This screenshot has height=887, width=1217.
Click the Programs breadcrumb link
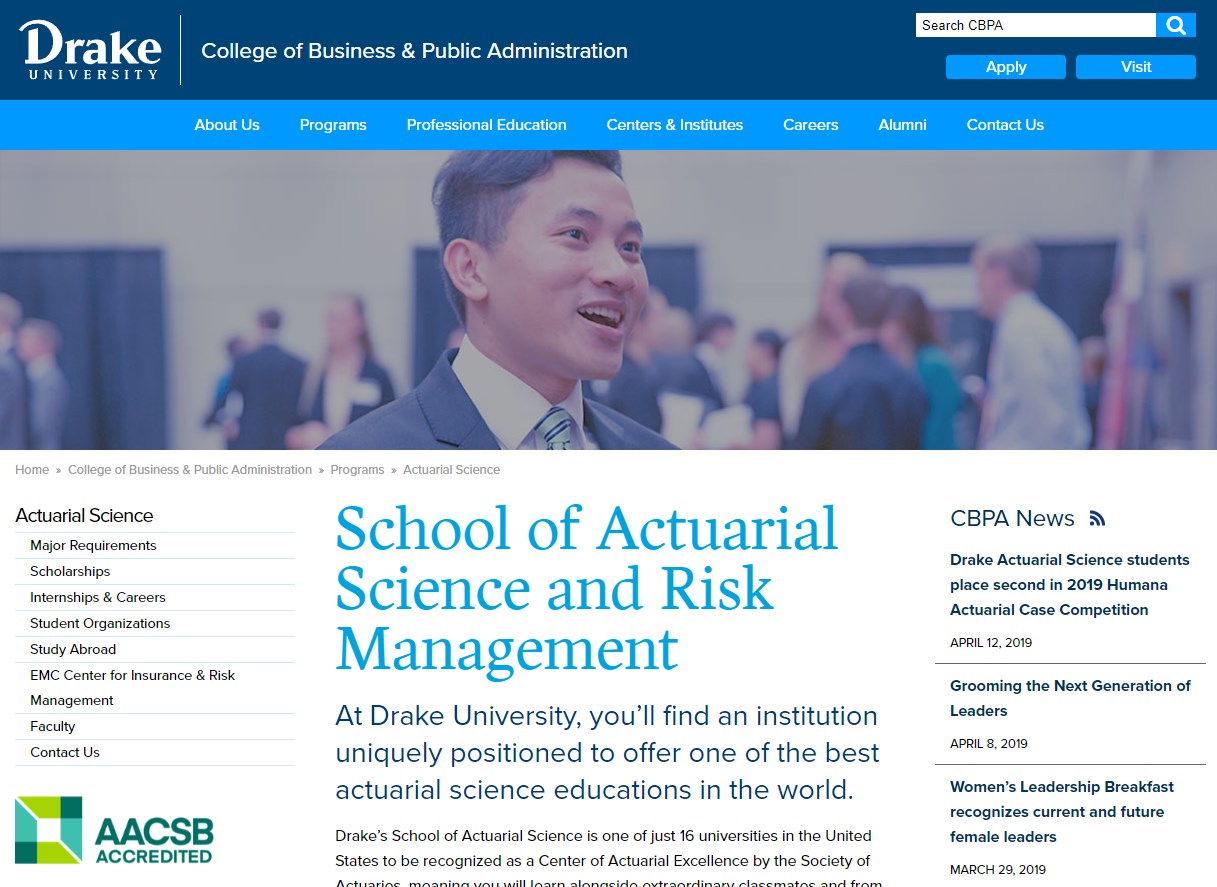[x=357, y=470]
